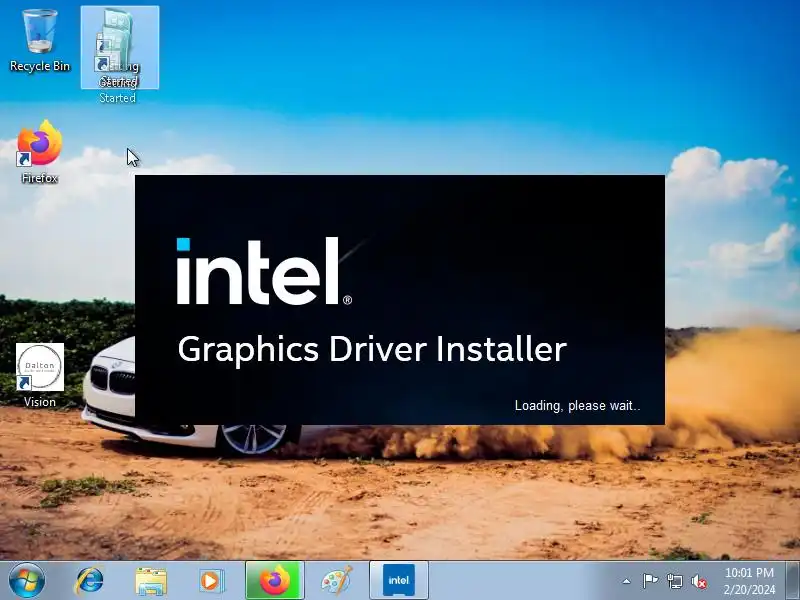Select the Dalton Vision desktop shortcut
800x600 pixels.
(x=40, y=375)
